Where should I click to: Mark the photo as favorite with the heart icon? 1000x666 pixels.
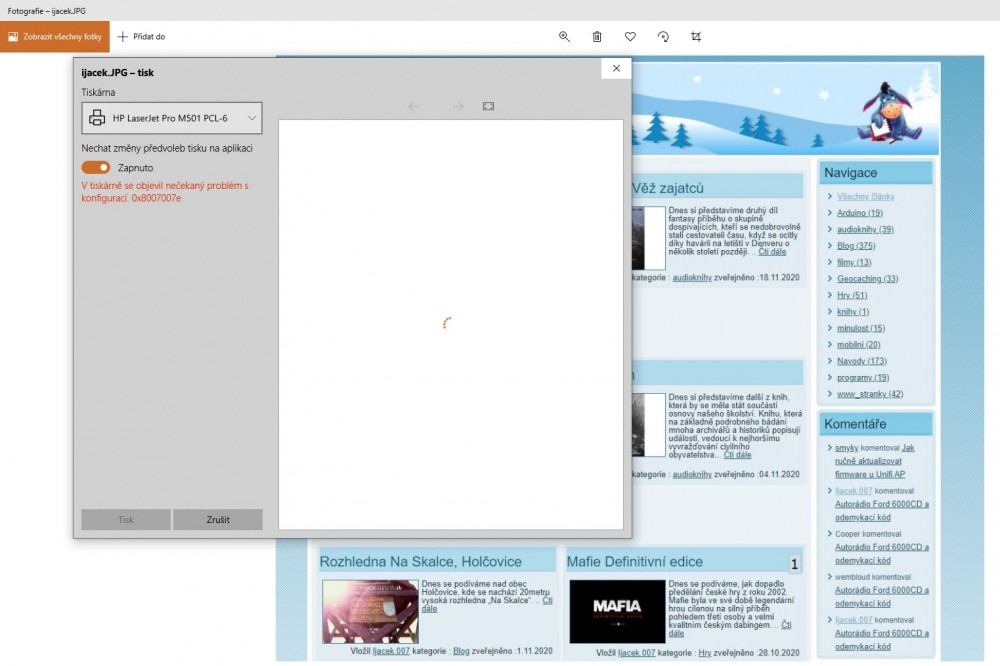pos(630,37)
